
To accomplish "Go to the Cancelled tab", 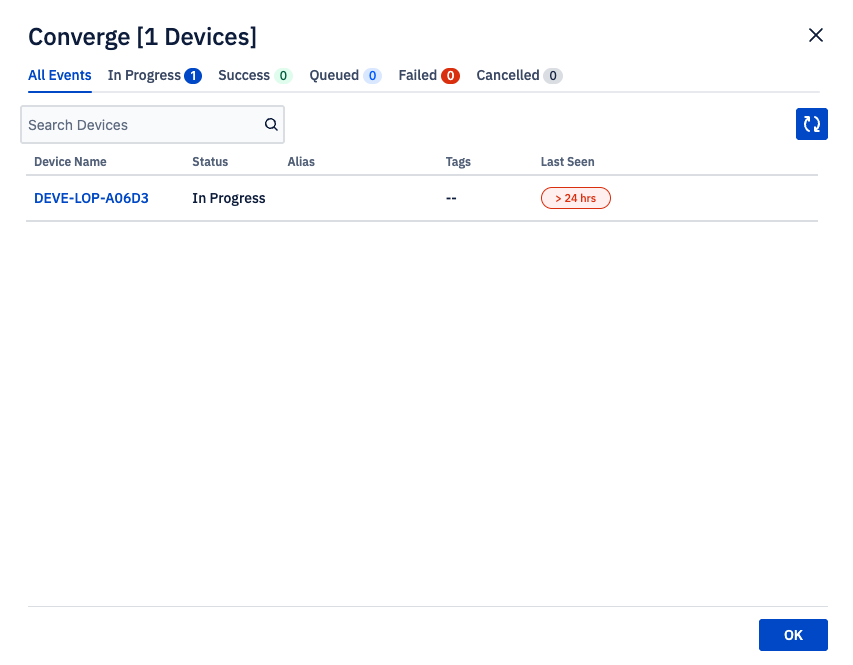I will coord(518,76).
